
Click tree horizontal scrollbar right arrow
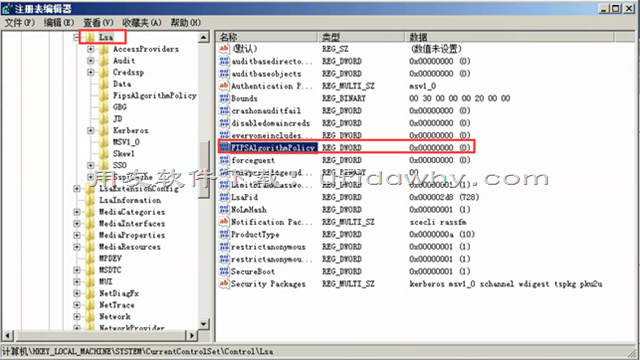click(192, 336)
